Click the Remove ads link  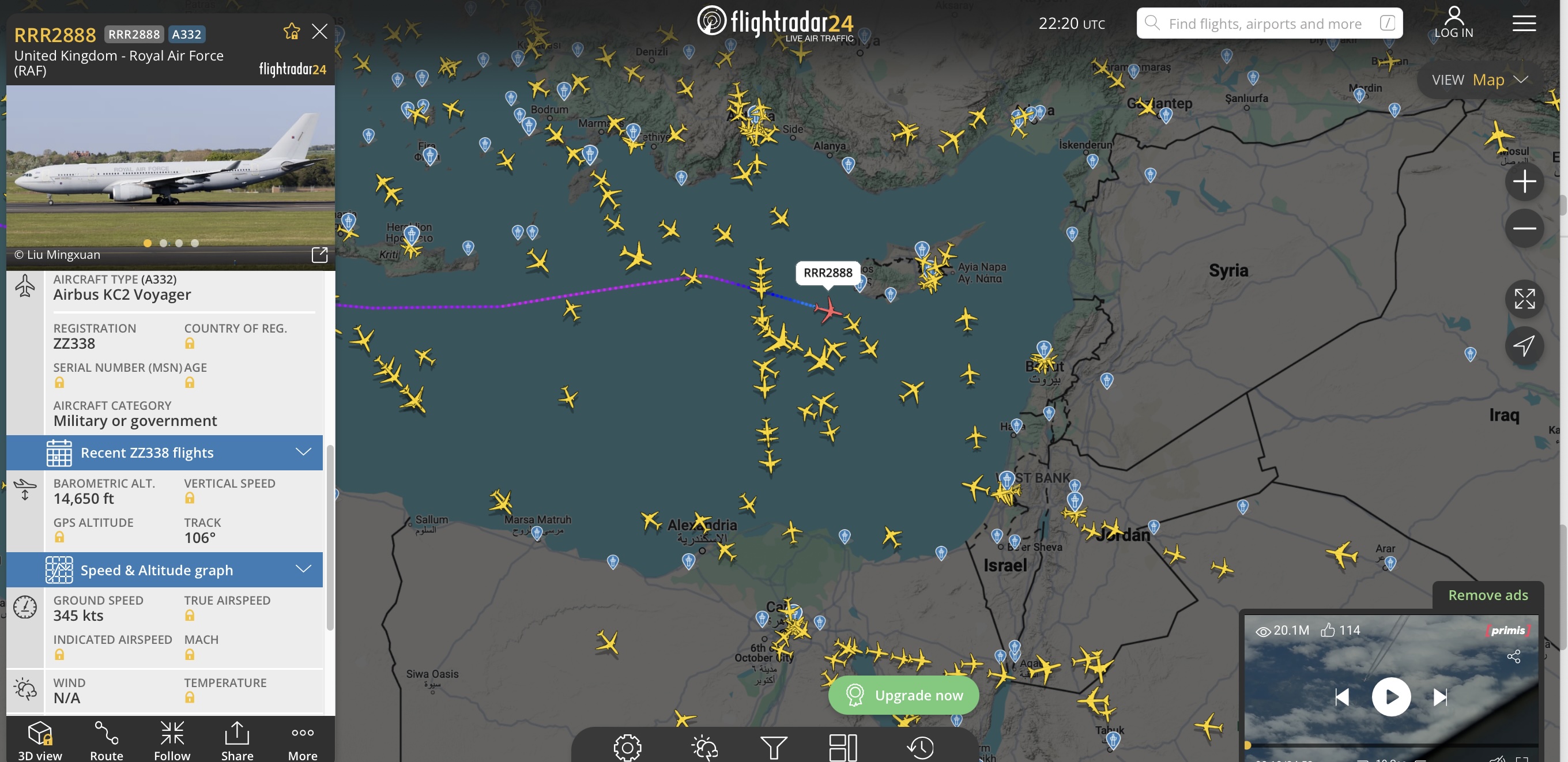click(1488, 595)
